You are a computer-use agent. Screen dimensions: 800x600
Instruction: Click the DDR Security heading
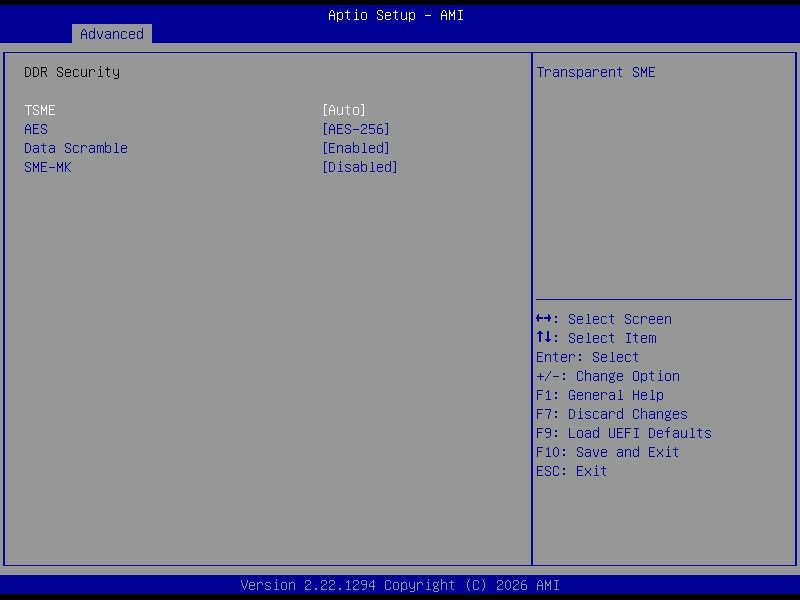tap(72, 72)
